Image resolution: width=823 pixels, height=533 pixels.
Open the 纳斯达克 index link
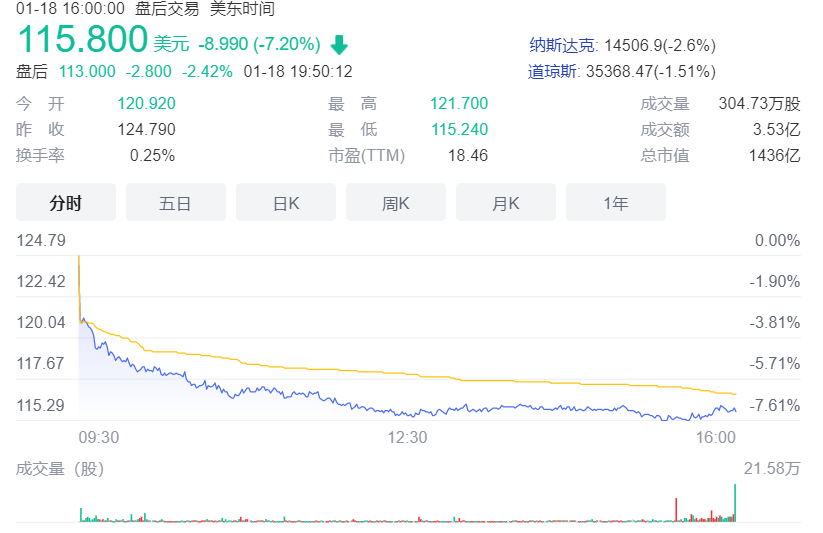click(x=562, y=46)
